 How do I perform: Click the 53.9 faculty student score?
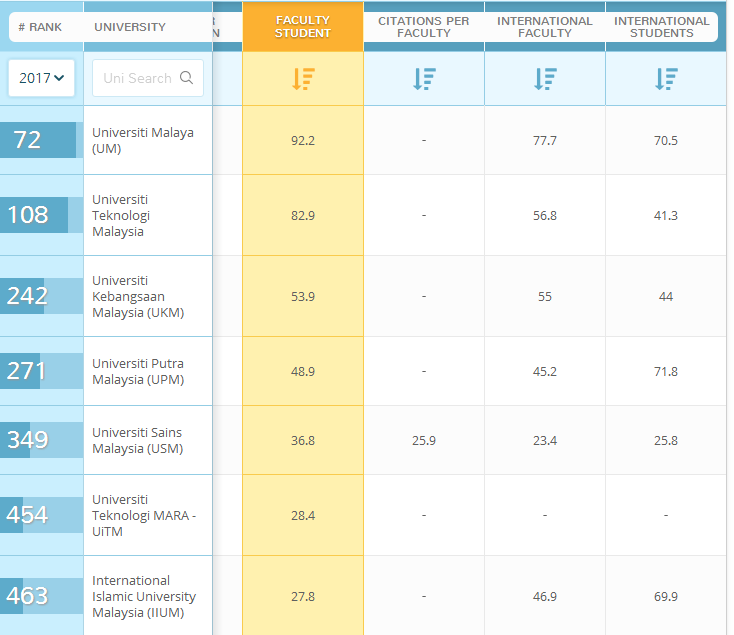pos(303,296)
